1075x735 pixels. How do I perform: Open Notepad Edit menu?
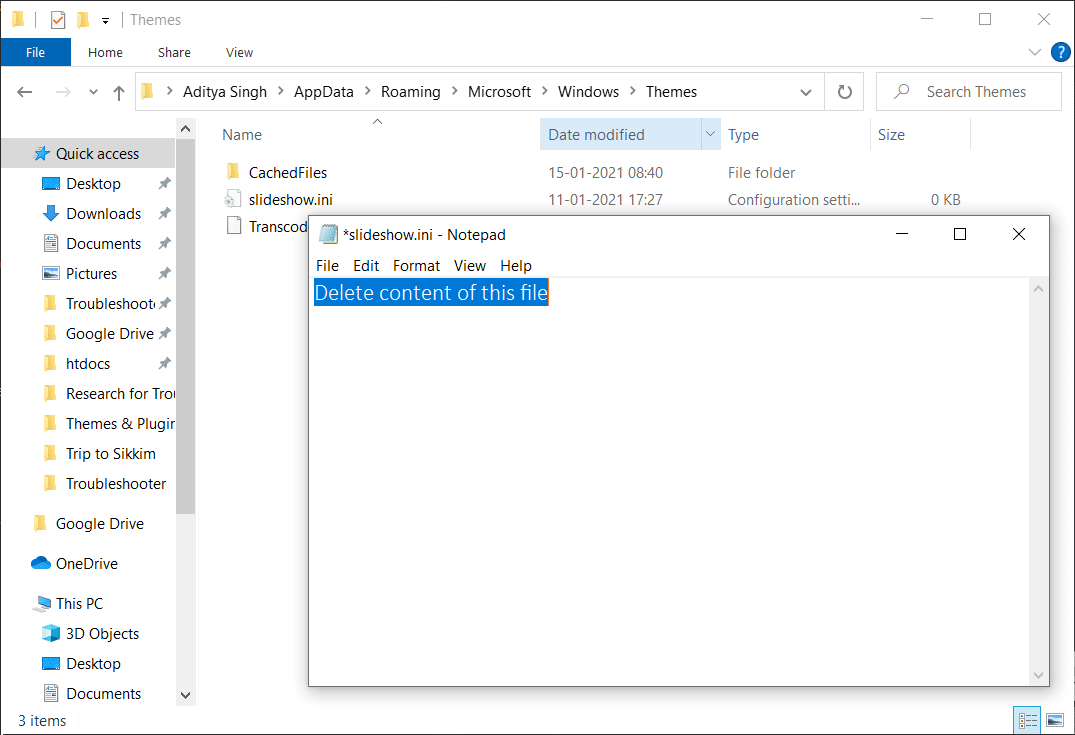tap(366, 266)
